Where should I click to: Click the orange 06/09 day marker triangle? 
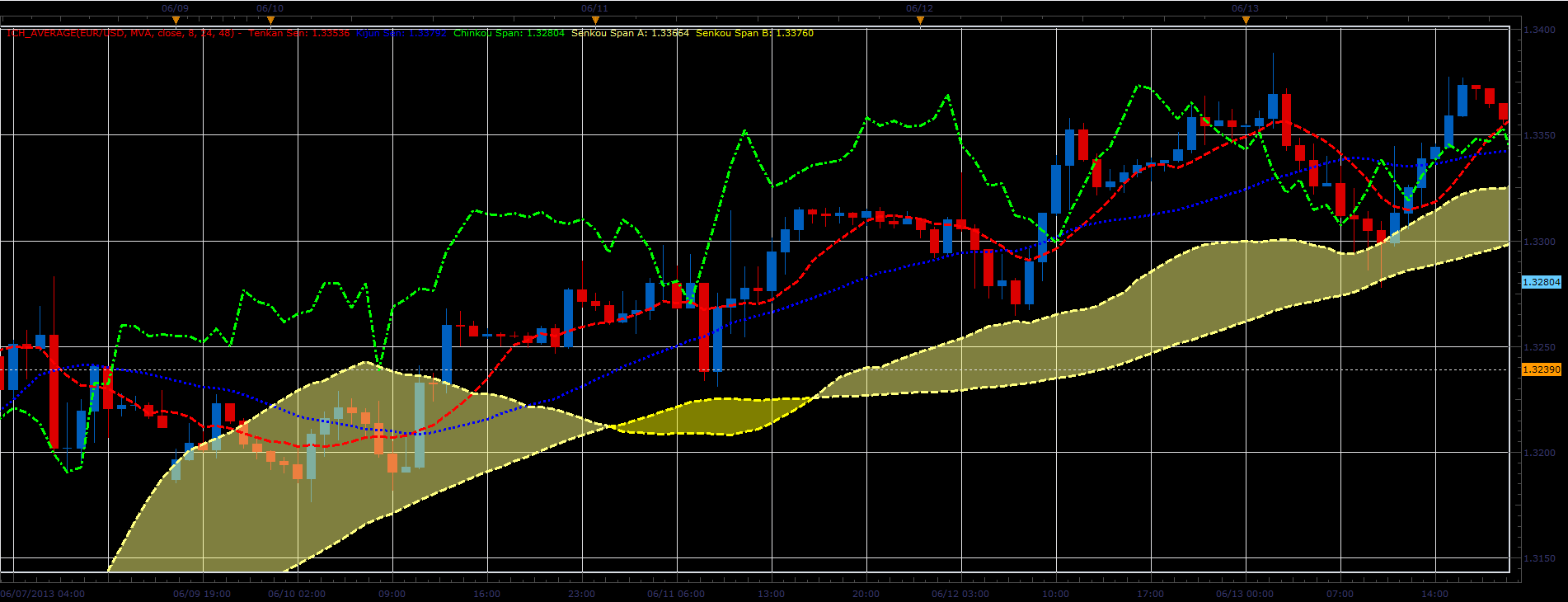click(176, 21)
